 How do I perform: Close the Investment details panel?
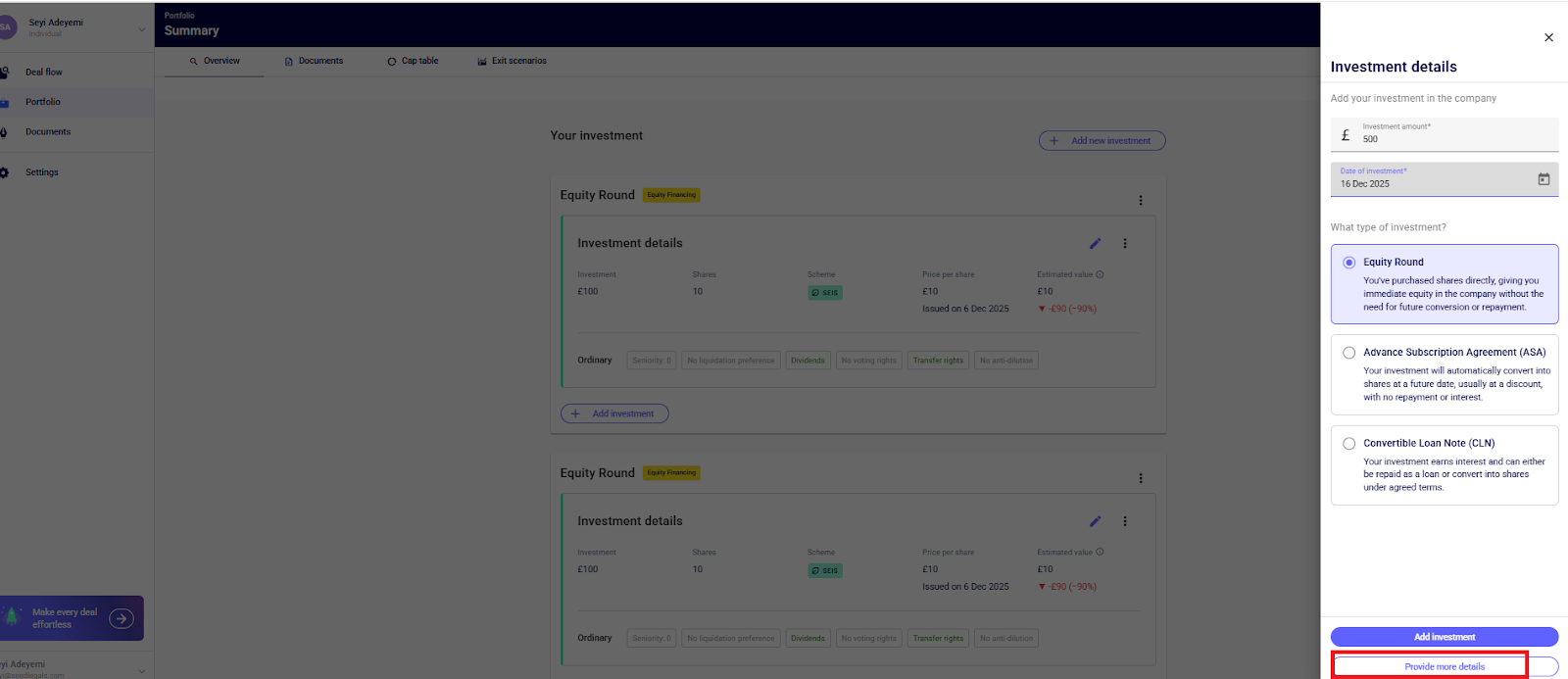point(1548,38)
